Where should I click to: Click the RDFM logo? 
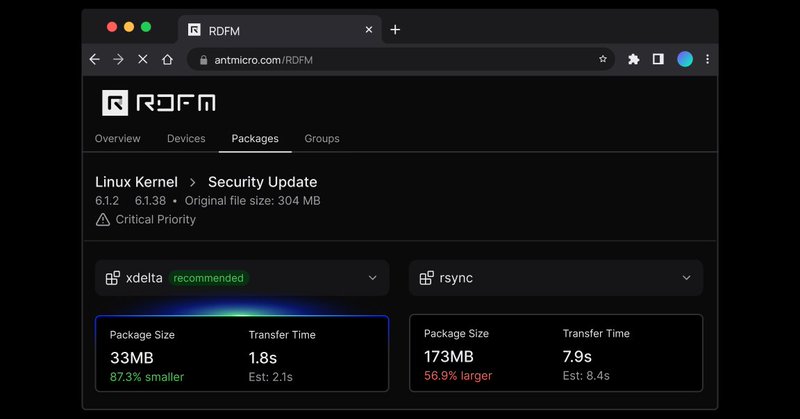159,103
